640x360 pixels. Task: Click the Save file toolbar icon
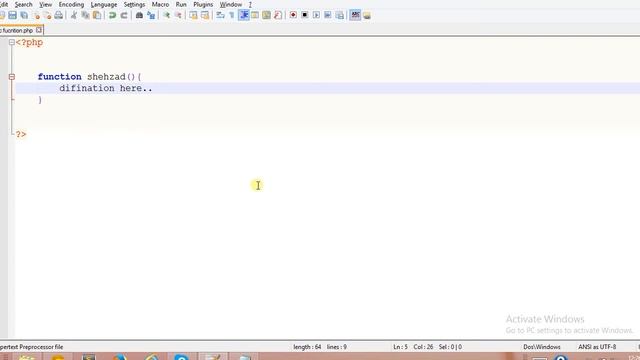(12, 16)
